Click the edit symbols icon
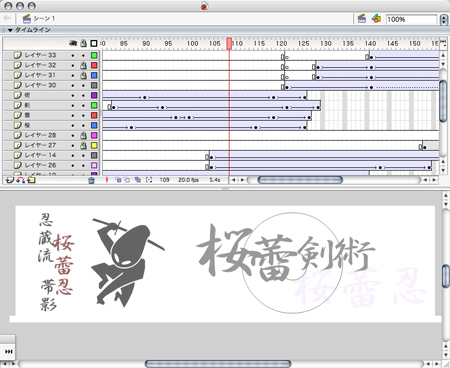The height and width of the screenshot is (368, 450). coord(376,19)
